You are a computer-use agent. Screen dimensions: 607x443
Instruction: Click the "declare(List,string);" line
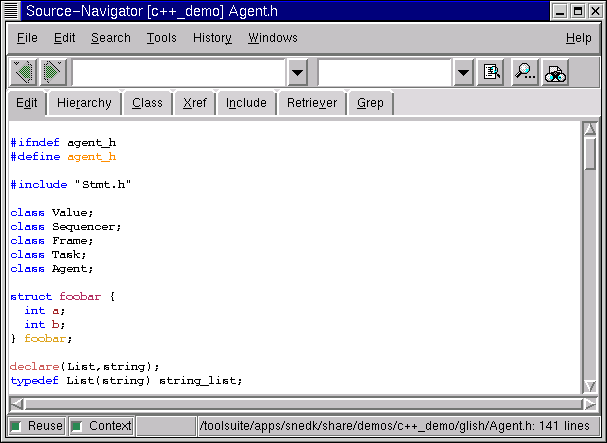click(x=85, y=366)
